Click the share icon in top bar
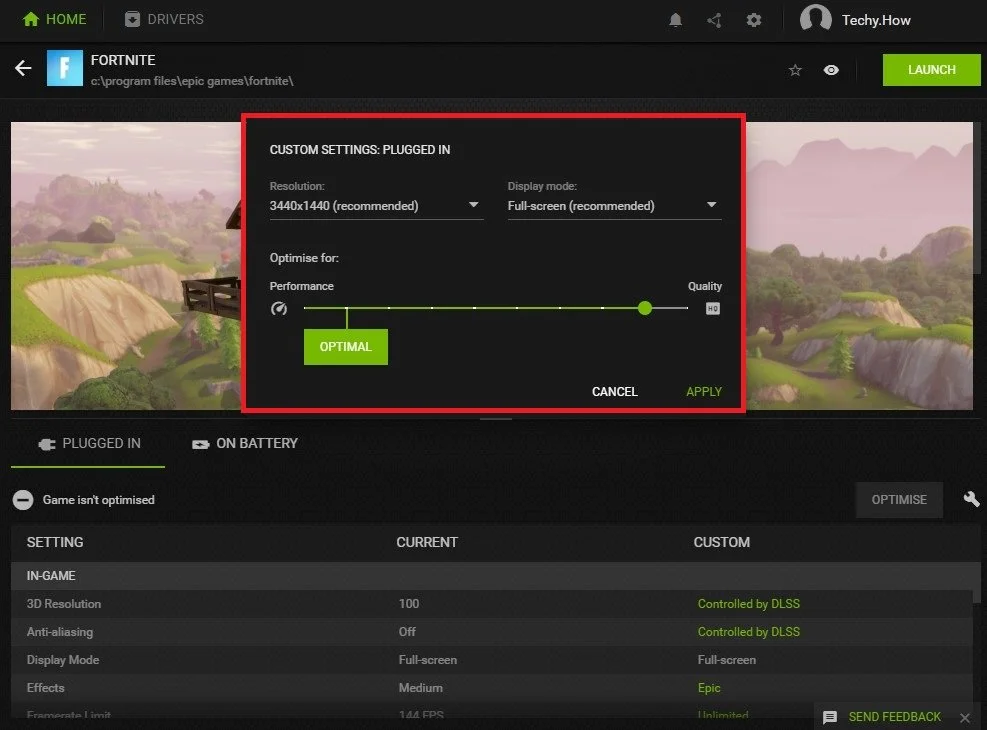 click(714, 20)
